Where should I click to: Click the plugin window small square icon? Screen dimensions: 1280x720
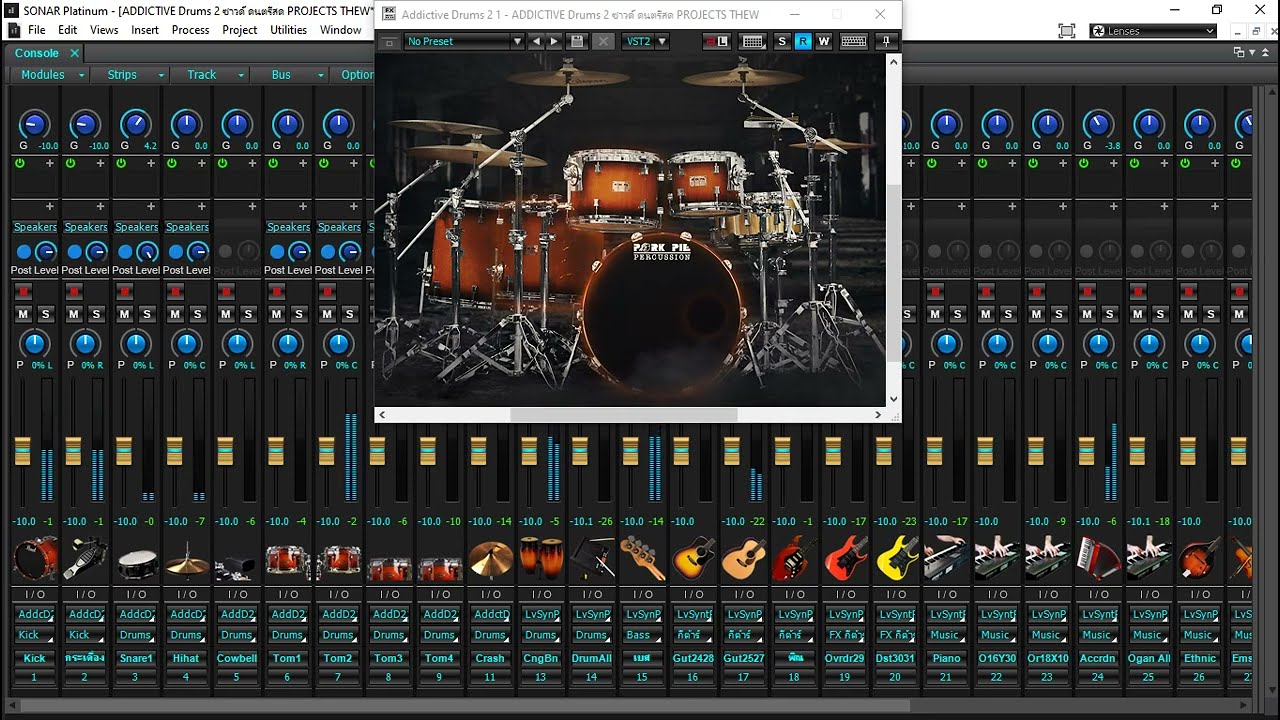(x=388, y=42)
